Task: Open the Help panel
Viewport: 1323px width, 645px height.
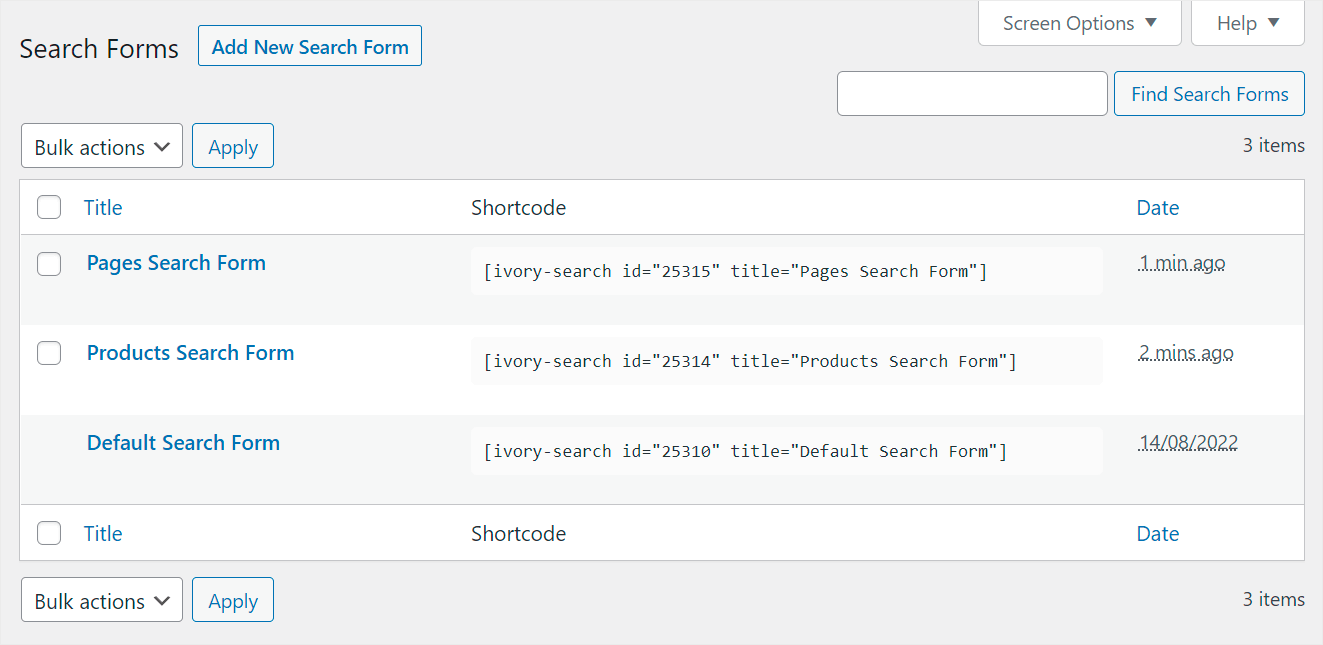Action: click(1247, 22)
